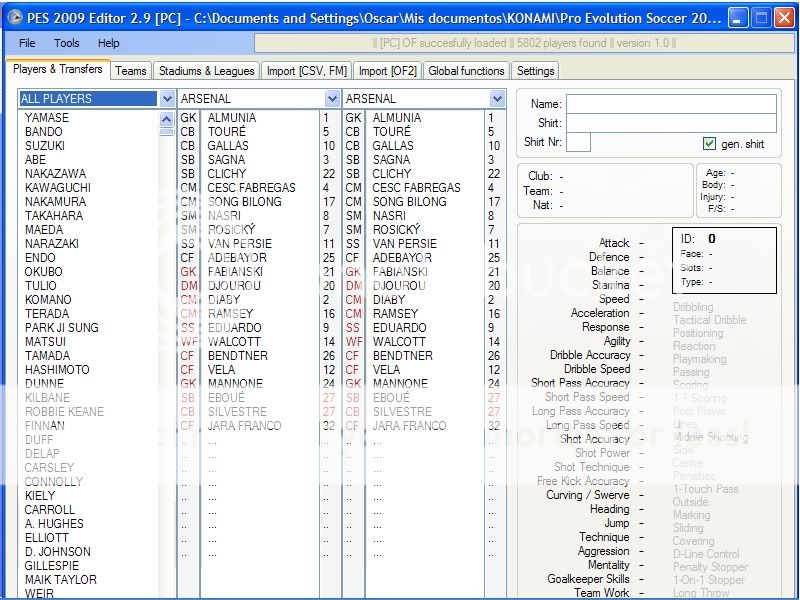The height and width of the screenshot is (600, 800).
Task: Select ABE in the all players list
Action: tap(35, 160)
